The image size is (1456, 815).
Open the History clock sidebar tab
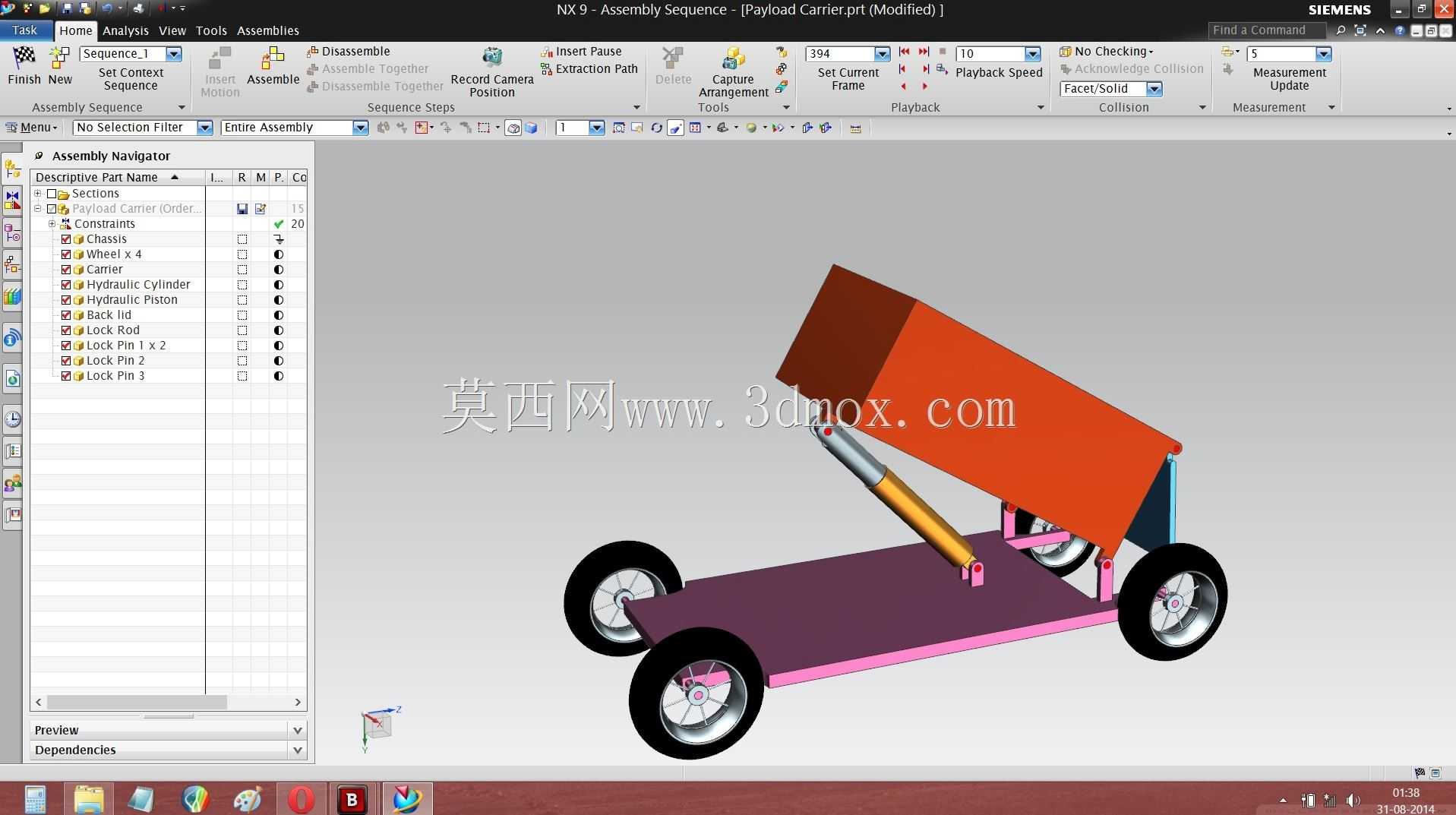12,419
